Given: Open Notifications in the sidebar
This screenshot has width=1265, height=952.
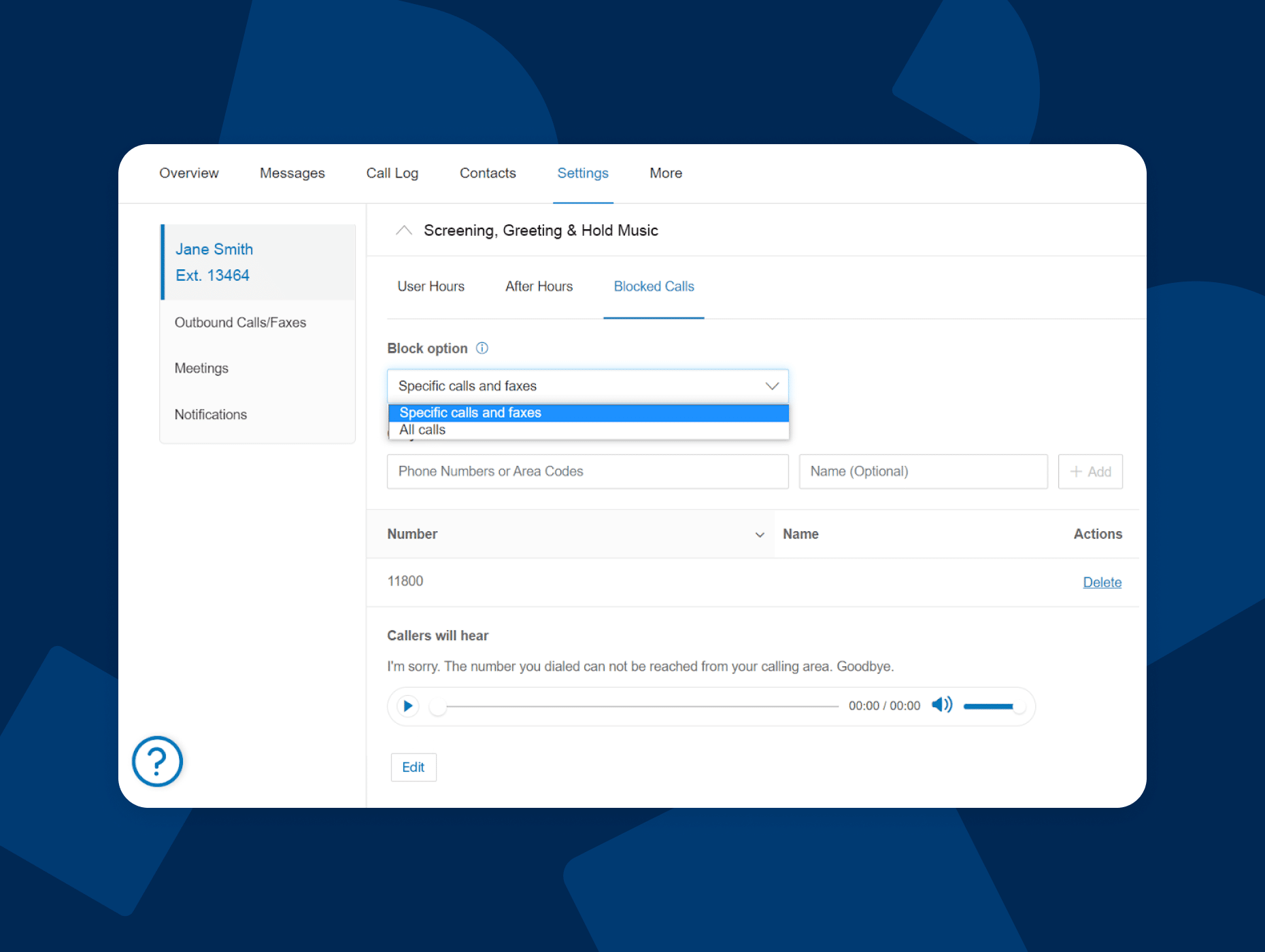Looking at the screenshot, I should tap(210, 414).
